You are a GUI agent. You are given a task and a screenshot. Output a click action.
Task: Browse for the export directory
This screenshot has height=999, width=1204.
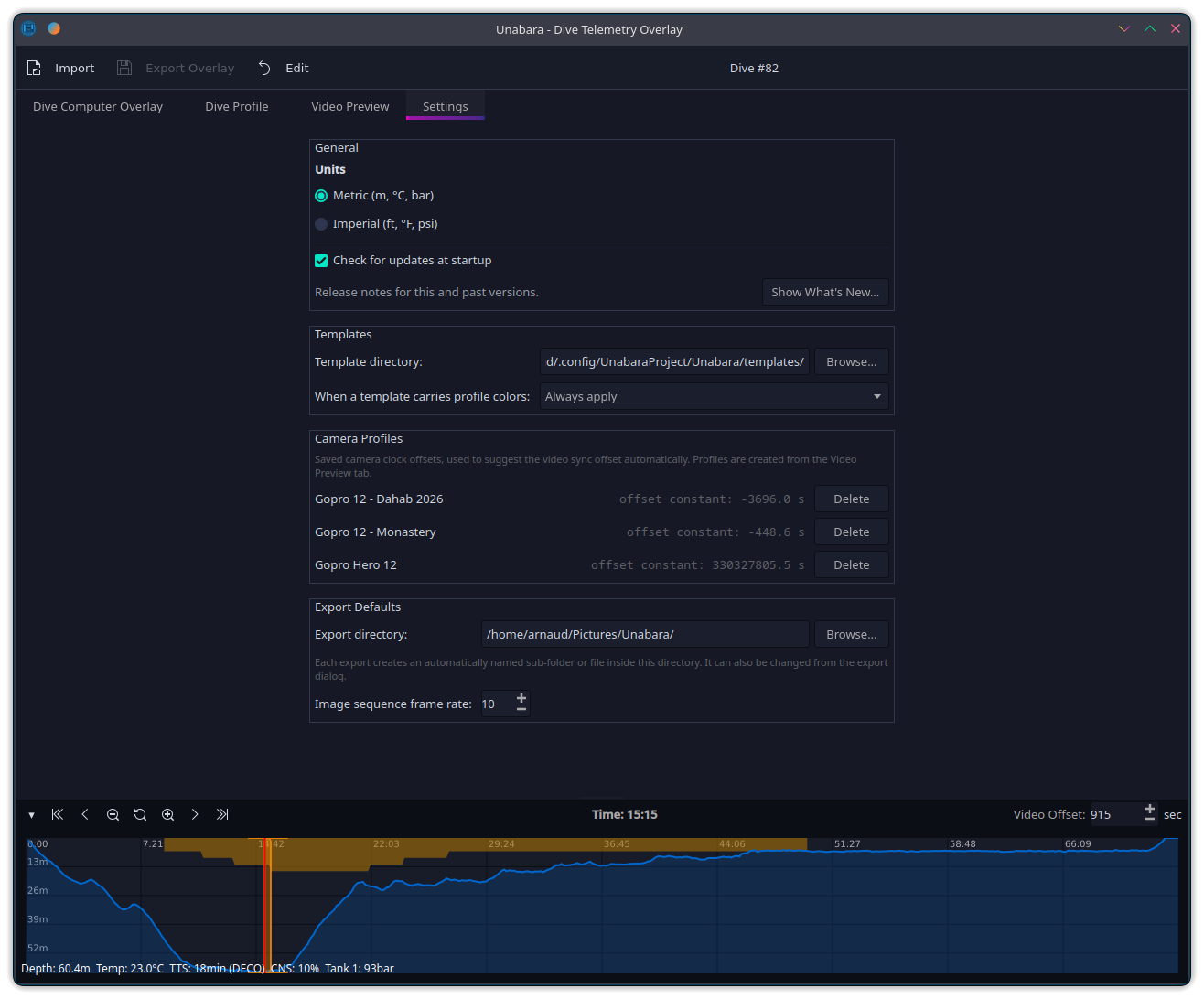pyautogui.click(x=852, y=634)
